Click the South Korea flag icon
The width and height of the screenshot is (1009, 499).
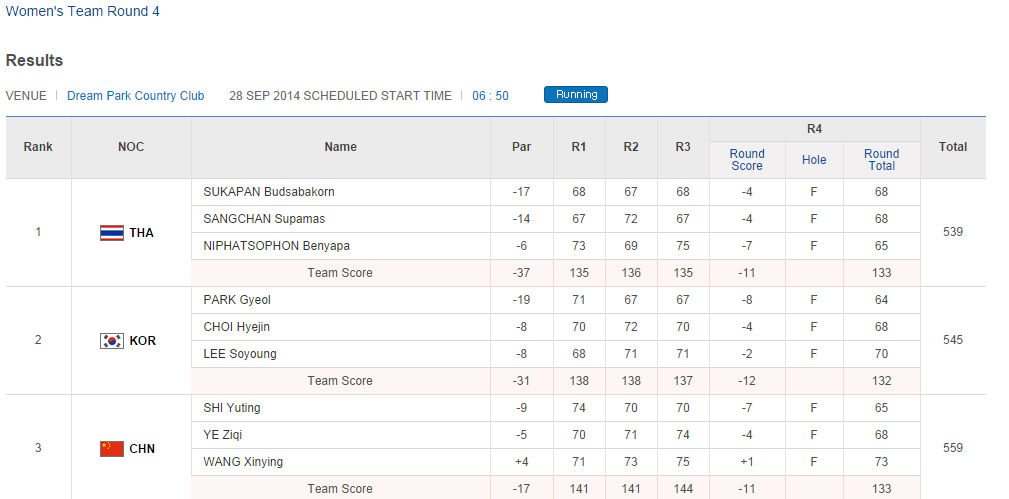112,341
